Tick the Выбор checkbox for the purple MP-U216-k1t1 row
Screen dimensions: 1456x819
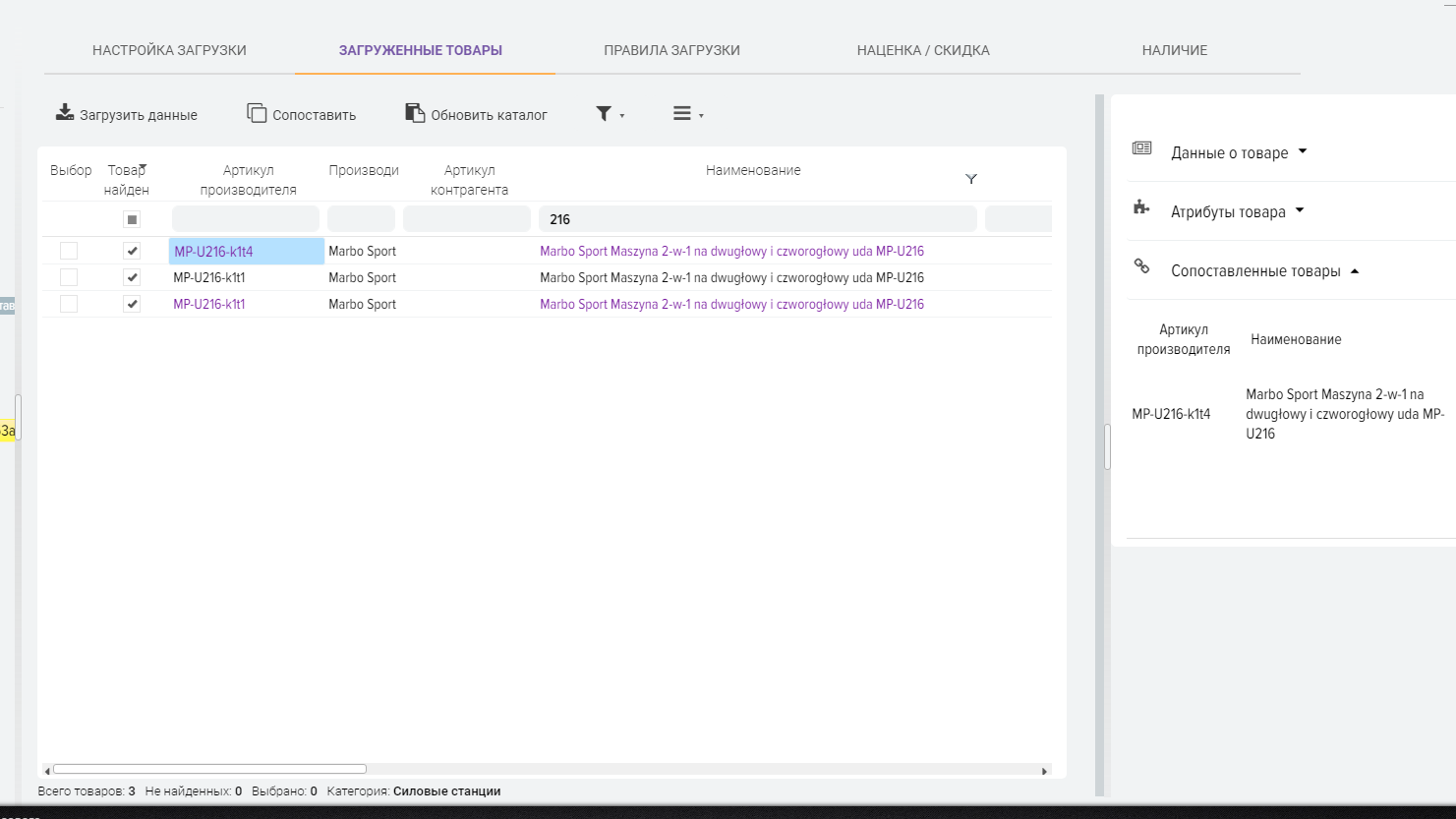point(69,304)
